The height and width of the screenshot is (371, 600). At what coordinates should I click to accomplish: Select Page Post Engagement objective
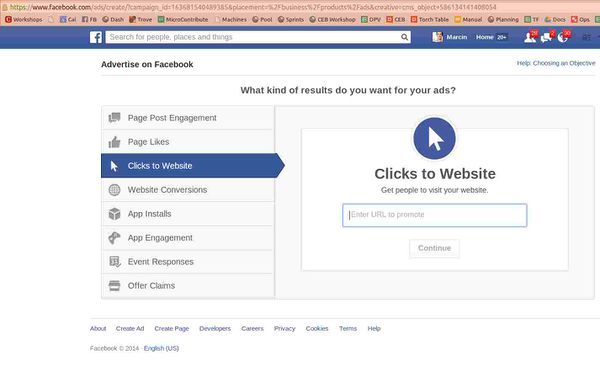coord(188,118)
